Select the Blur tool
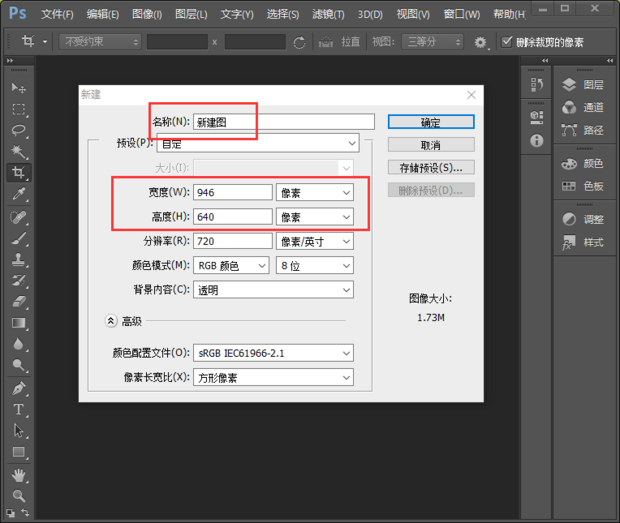This screenshot has height=523, width=620. tap(18, 344)
